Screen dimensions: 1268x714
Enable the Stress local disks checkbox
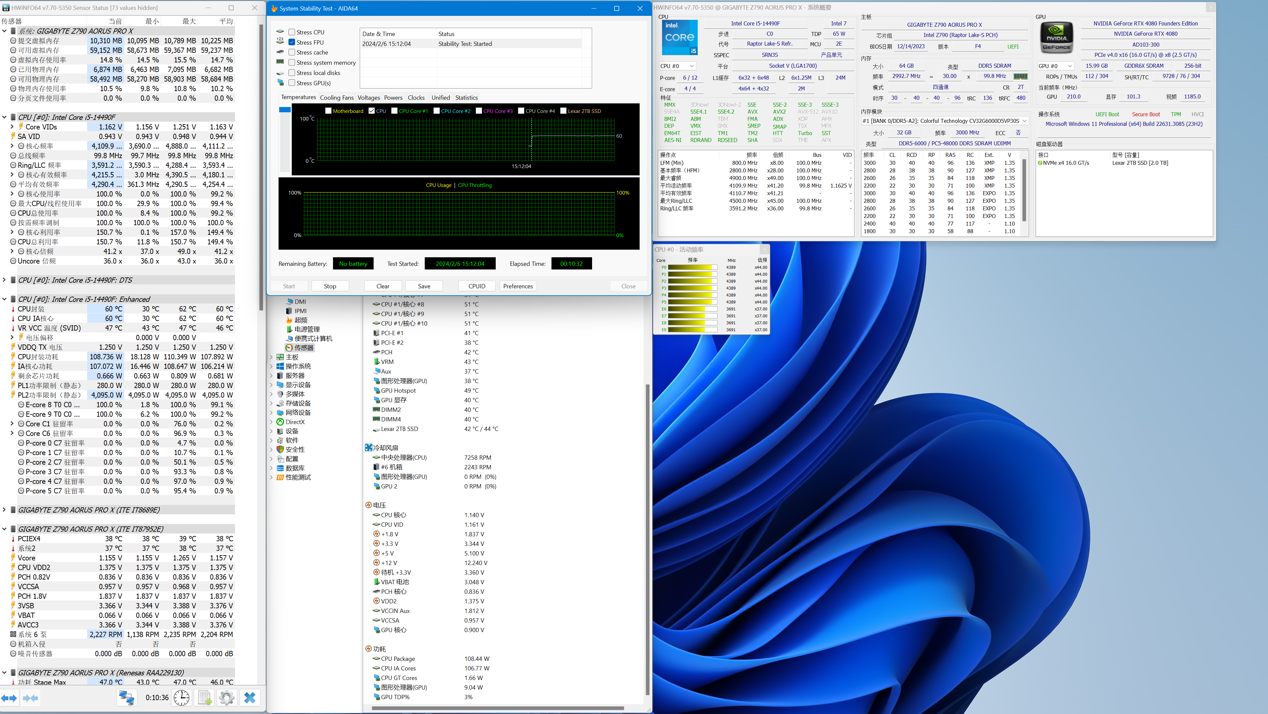[292, 73]
